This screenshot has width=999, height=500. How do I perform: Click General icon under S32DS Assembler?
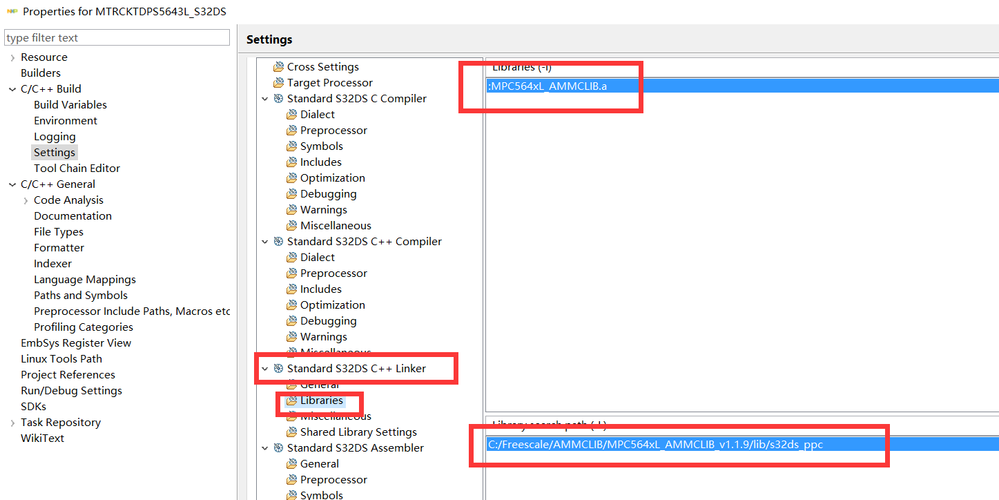tap(291, 464)
